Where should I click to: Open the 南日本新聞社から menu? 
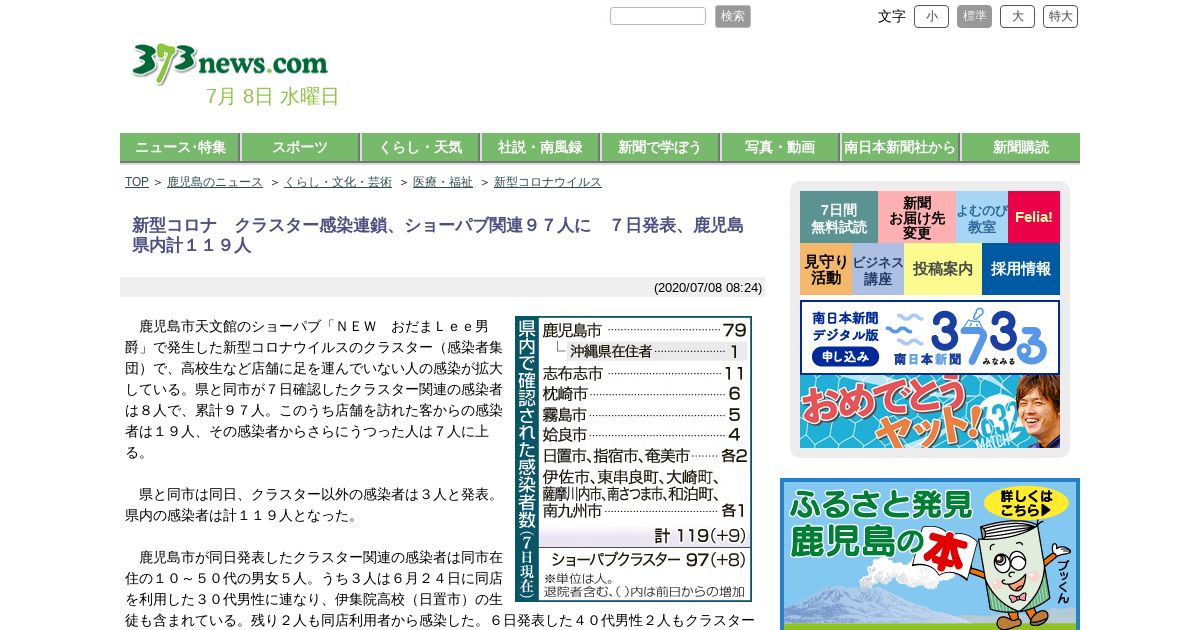pos(900,147)
